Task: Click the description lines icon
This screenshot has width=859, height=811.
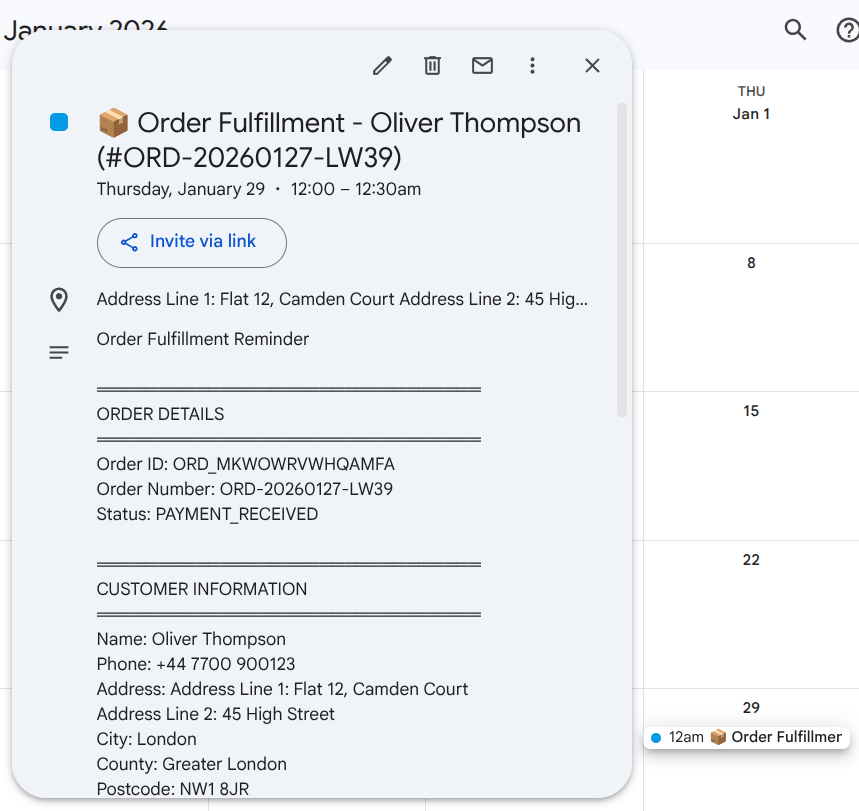Action: [59, 352]
